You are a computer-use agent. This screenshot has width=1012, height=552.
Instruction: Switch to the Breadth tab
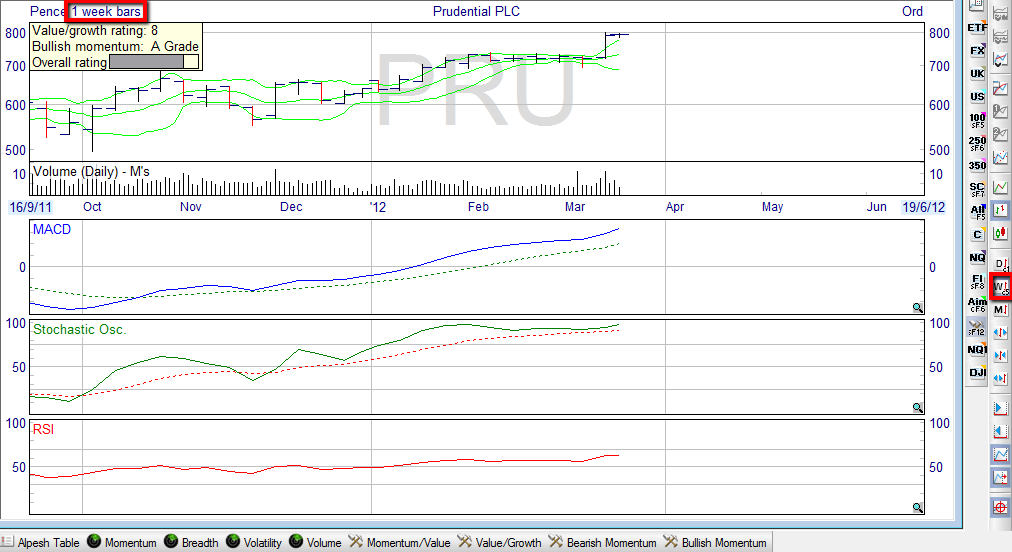click(192, 542)
